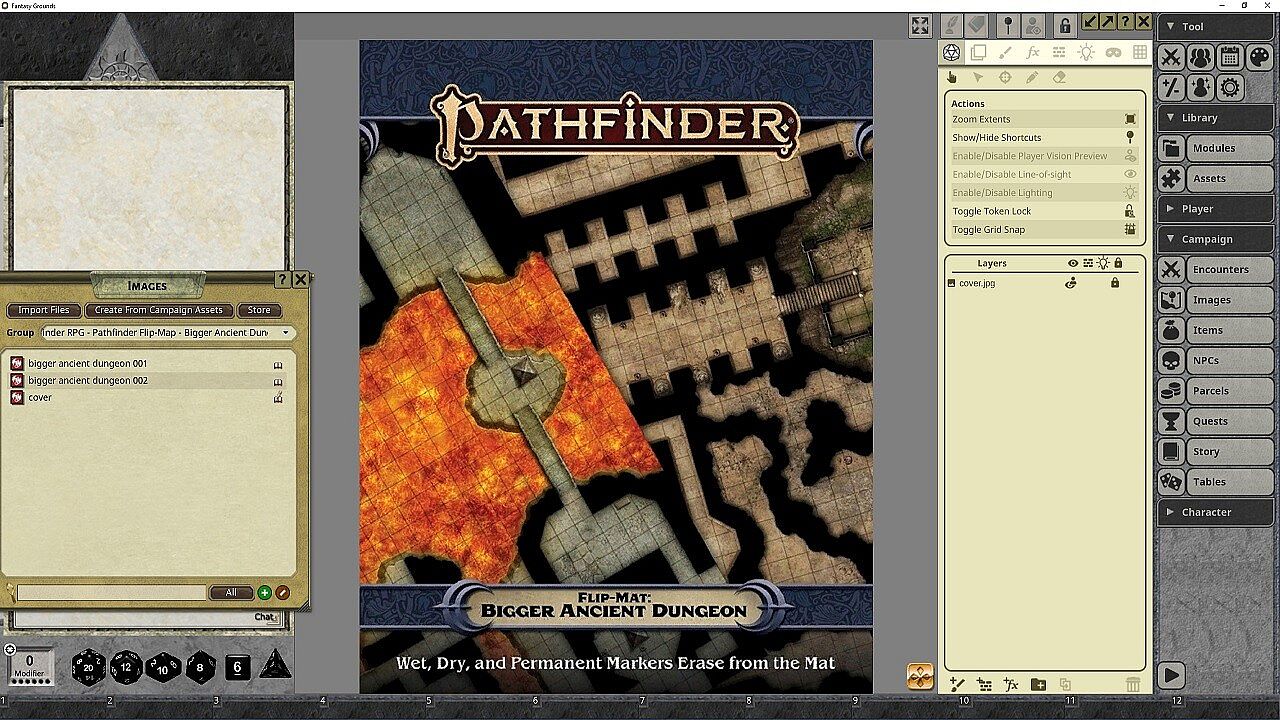The image size is (1280, 720).
Task: Select the pointing hand interact tool
Action: tap(952, 78)
